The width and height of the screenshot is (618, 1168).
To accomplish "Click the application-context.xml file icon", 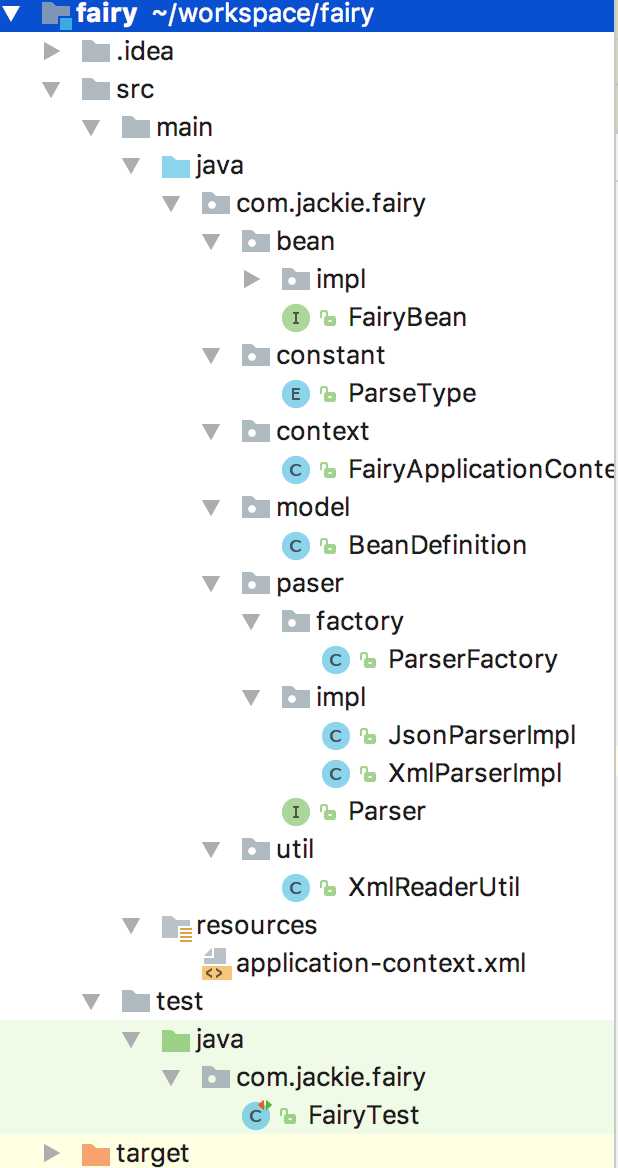I will tap(217, 963).
